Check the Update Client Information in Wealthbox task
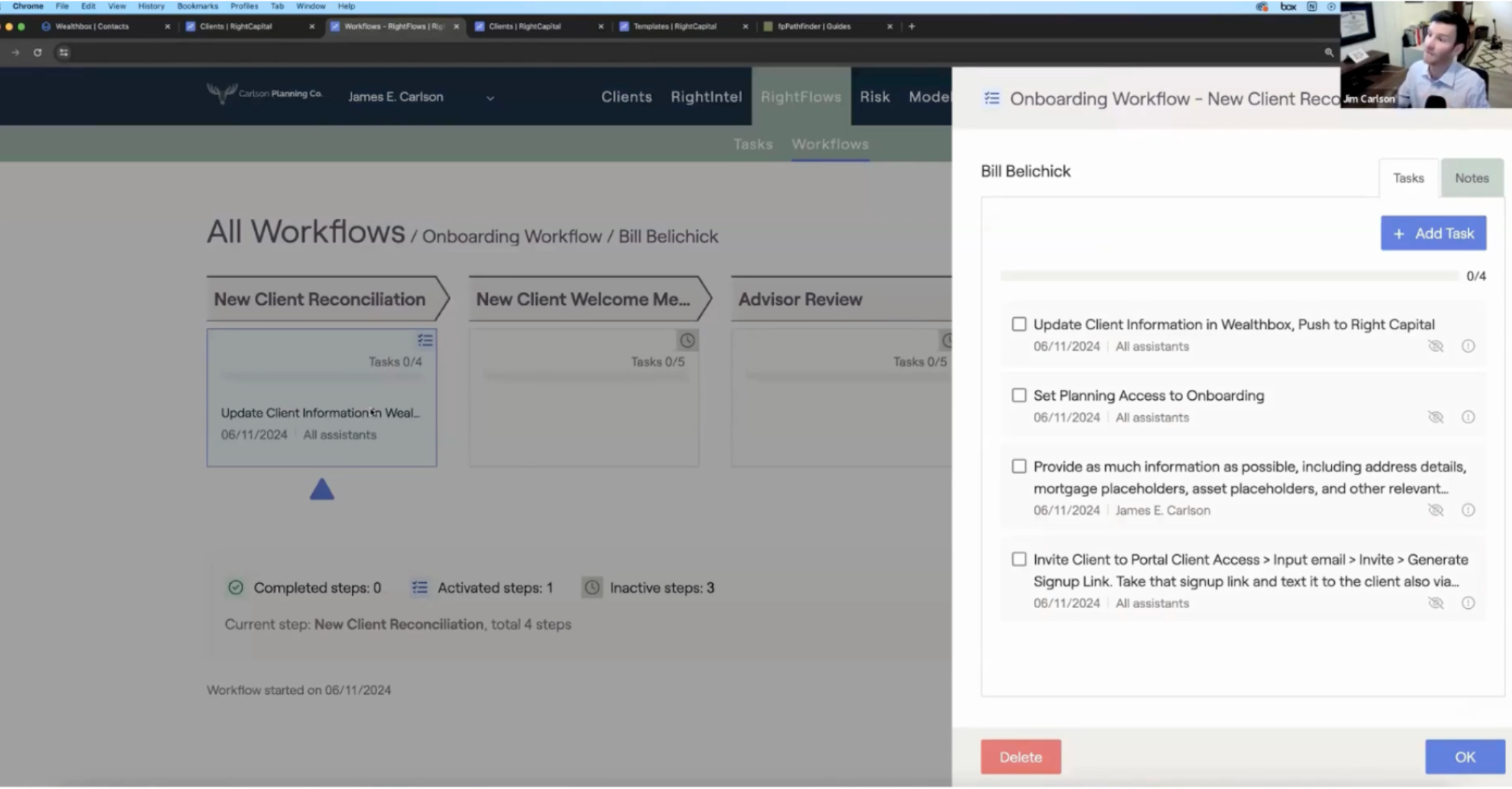This screenshot has width=1512, height=789. click(x=1019, y=324)
